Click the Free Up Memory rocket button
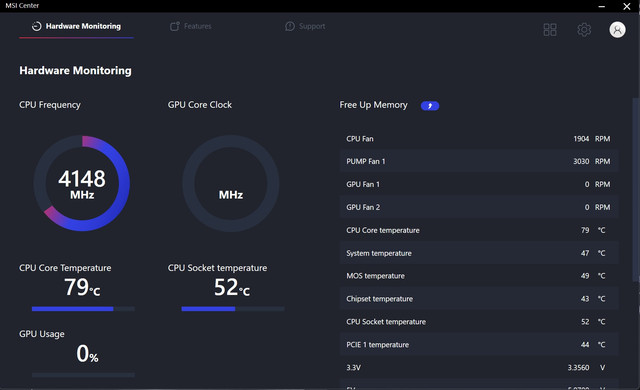 [430, 106]
